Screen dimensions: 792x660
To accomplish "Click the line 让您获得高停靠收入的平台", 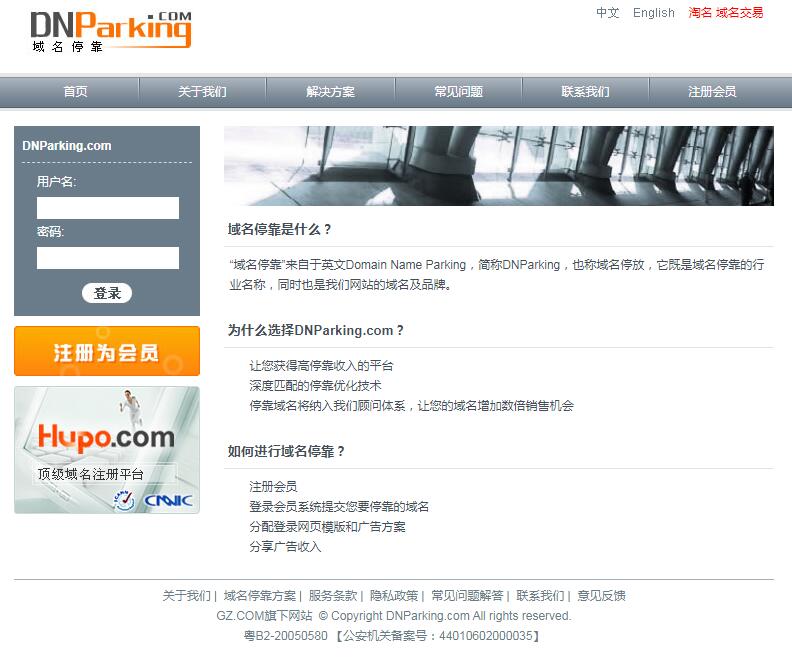I will [321, 366].
